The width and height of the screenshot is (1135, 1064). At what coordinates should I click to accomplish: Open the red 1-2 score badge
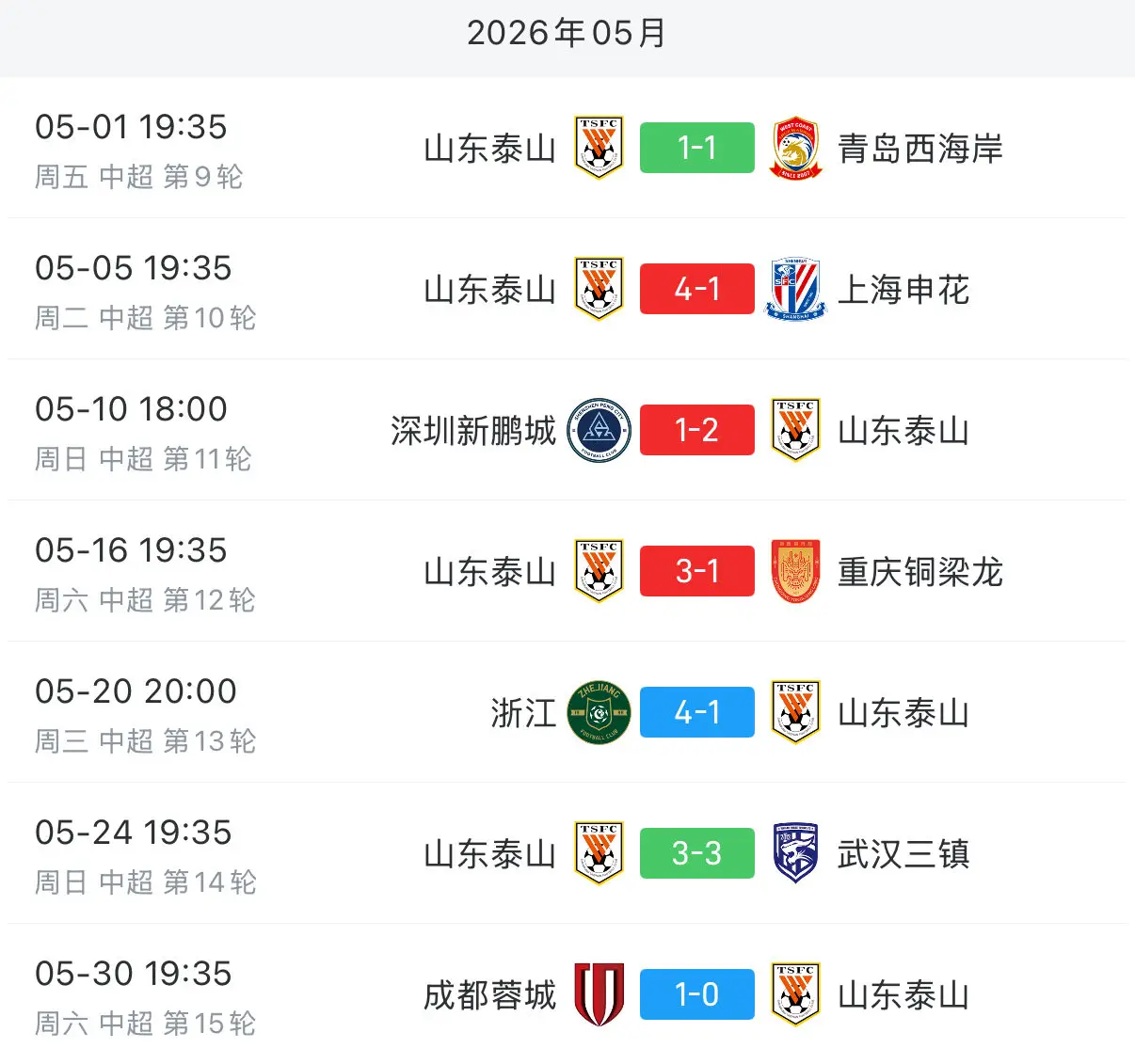[x=697, y=430]
